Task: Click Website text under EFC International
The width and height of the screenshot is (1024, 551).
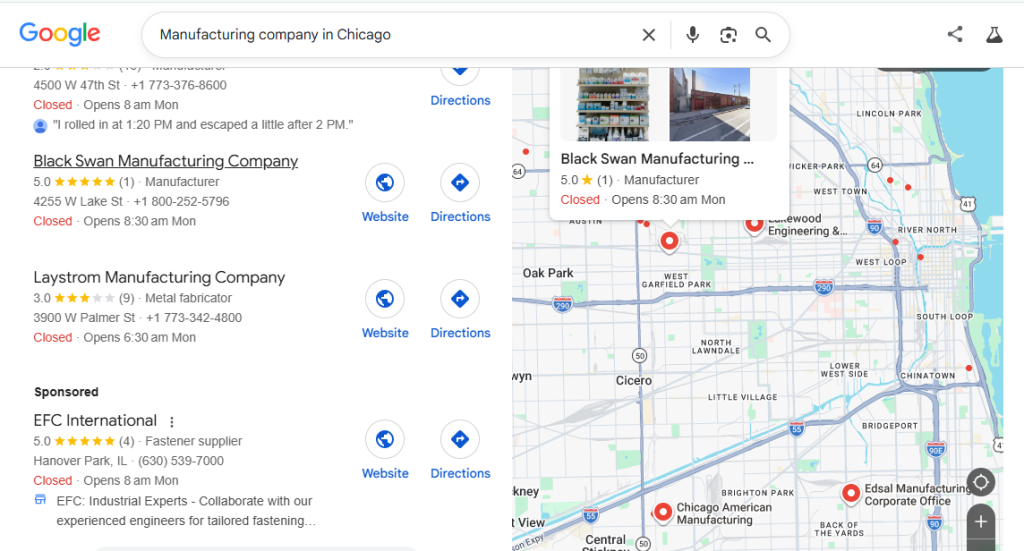Action: tap(385, 473)
